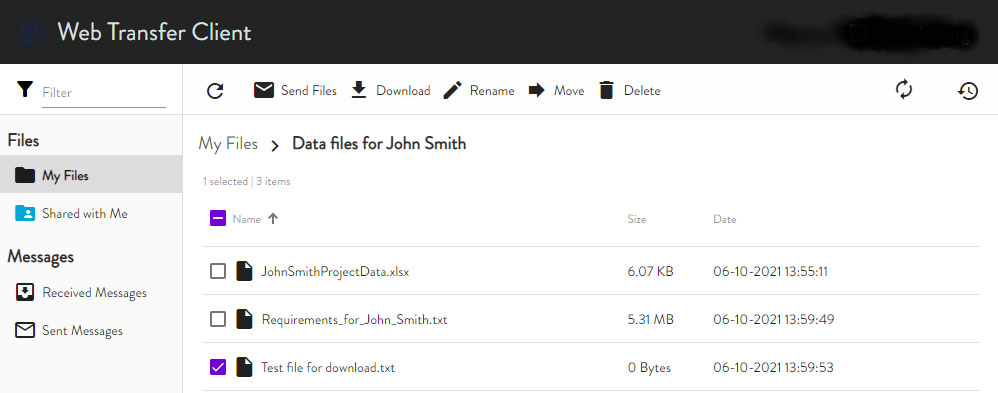Click file icon beside JohnSmithProjectData.xlsx
Image resolution: width=998 pixels, height=393 pixels.
click(244, 271)
